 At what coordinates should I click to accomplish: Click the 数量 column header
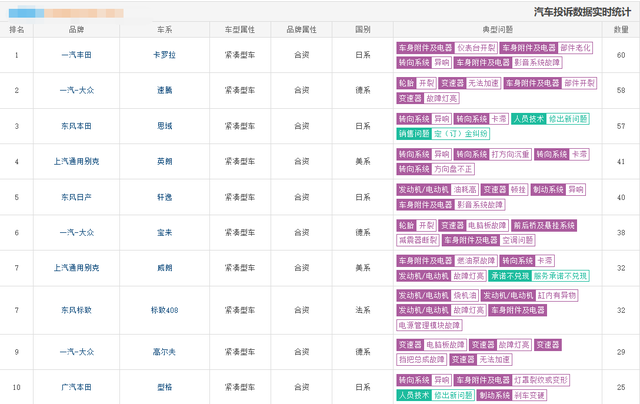621,30
